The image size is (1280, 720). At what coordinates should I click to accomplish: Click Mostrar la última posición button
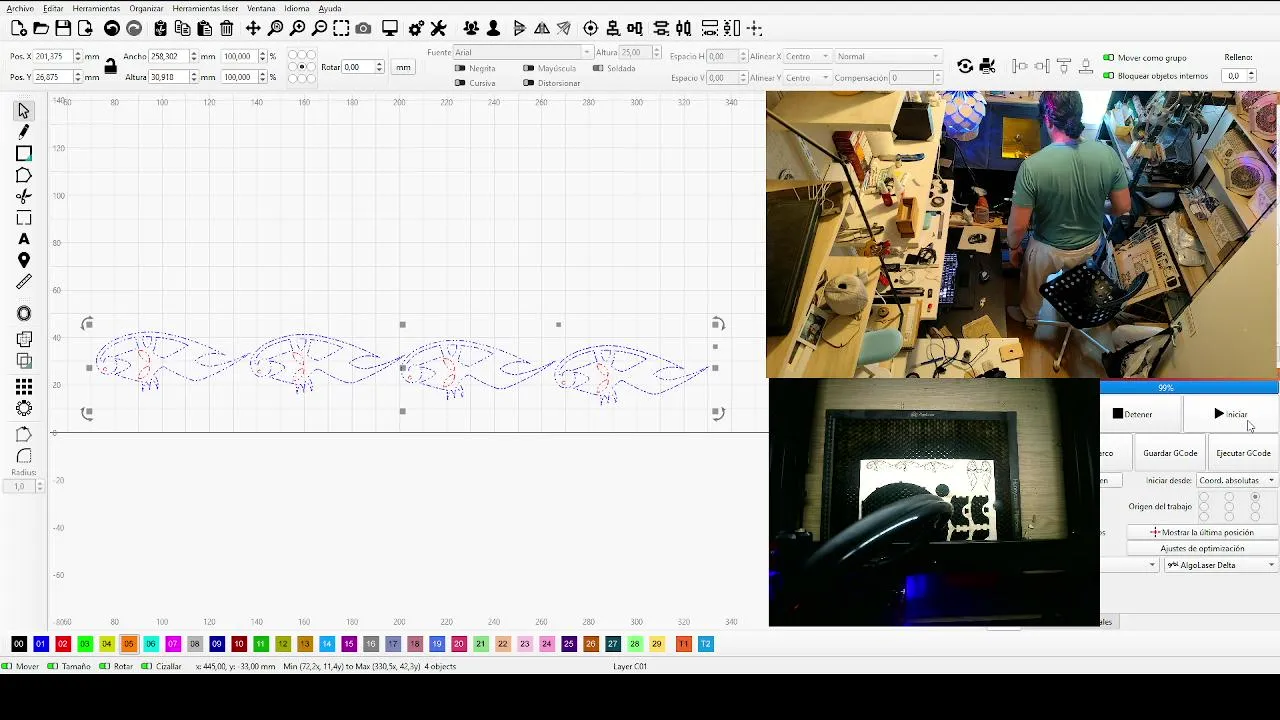click(x=1202, y=532)
